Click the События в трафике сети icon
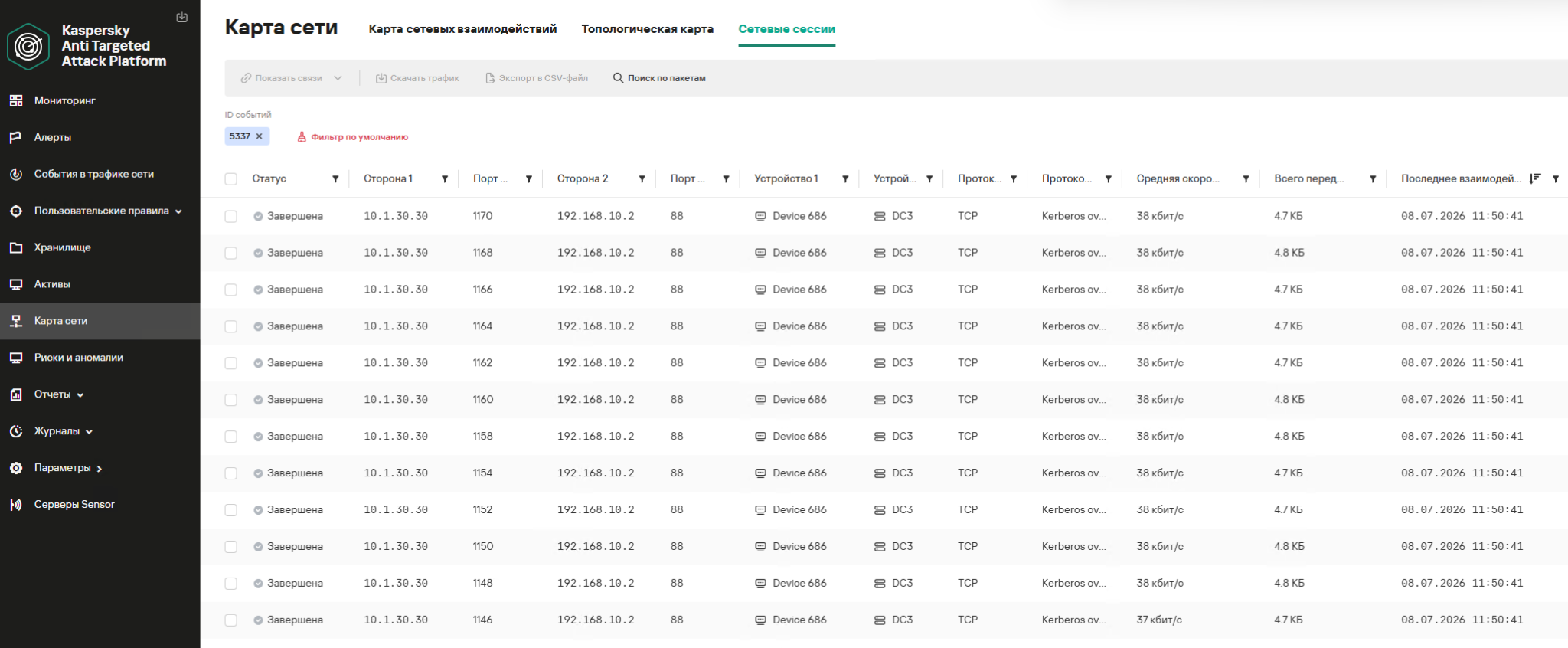 [16, 174]
